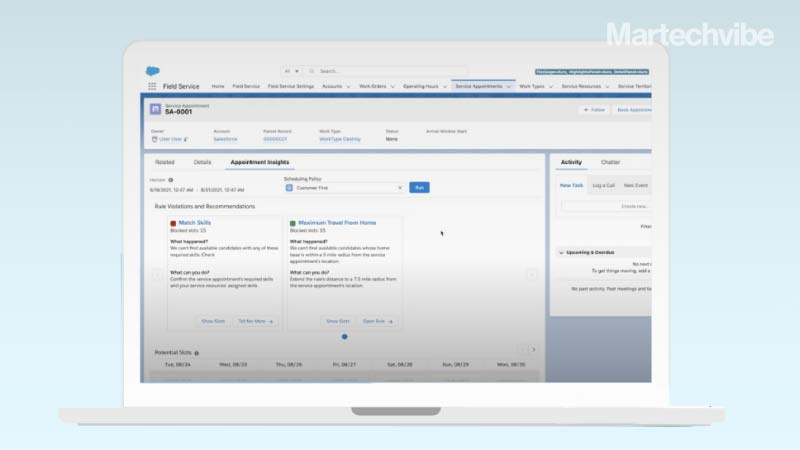
Task: Click into the global Search field
Action: tap(386, 71)
